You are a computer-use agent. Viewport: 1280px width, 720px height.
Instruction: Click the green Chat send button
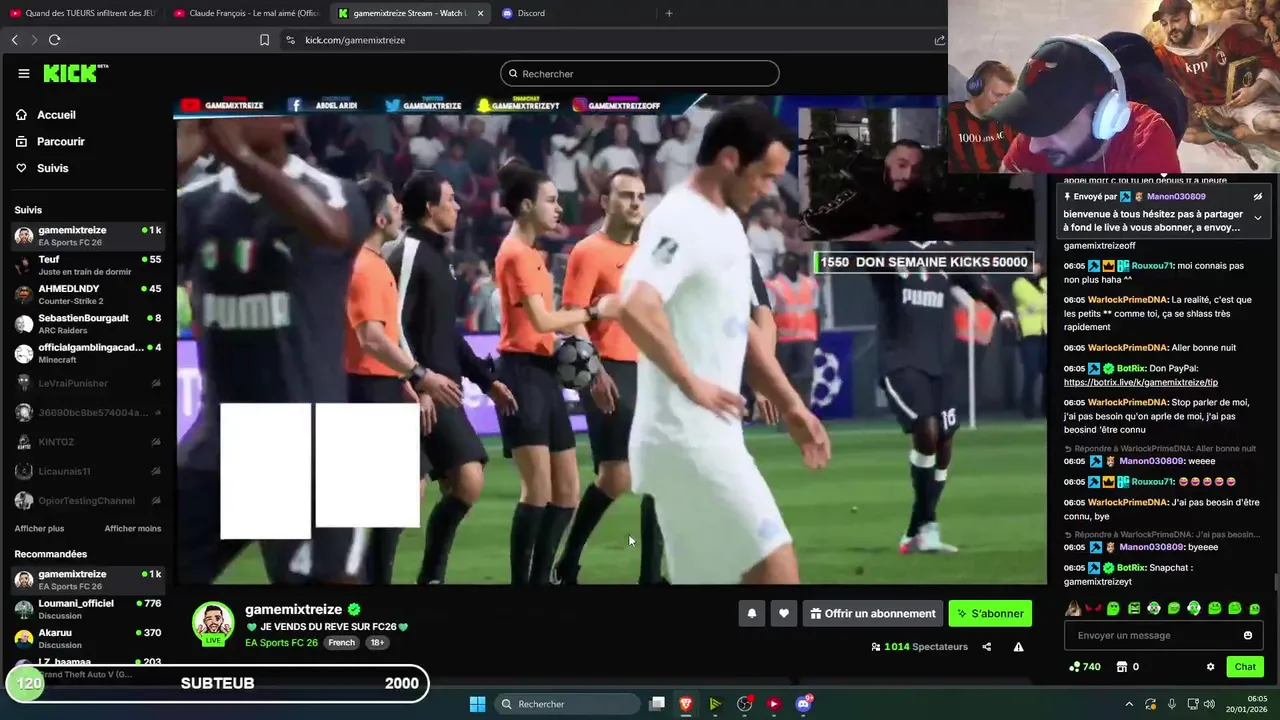click(x=1245, y=667)
